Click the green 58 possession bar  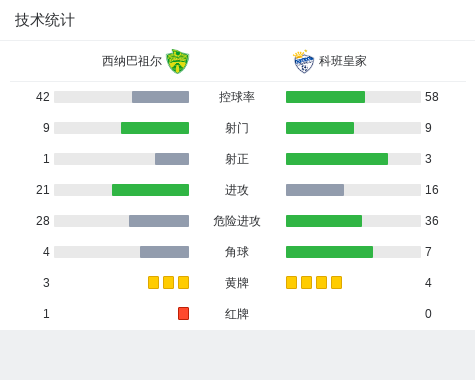[x=325, y=97]
